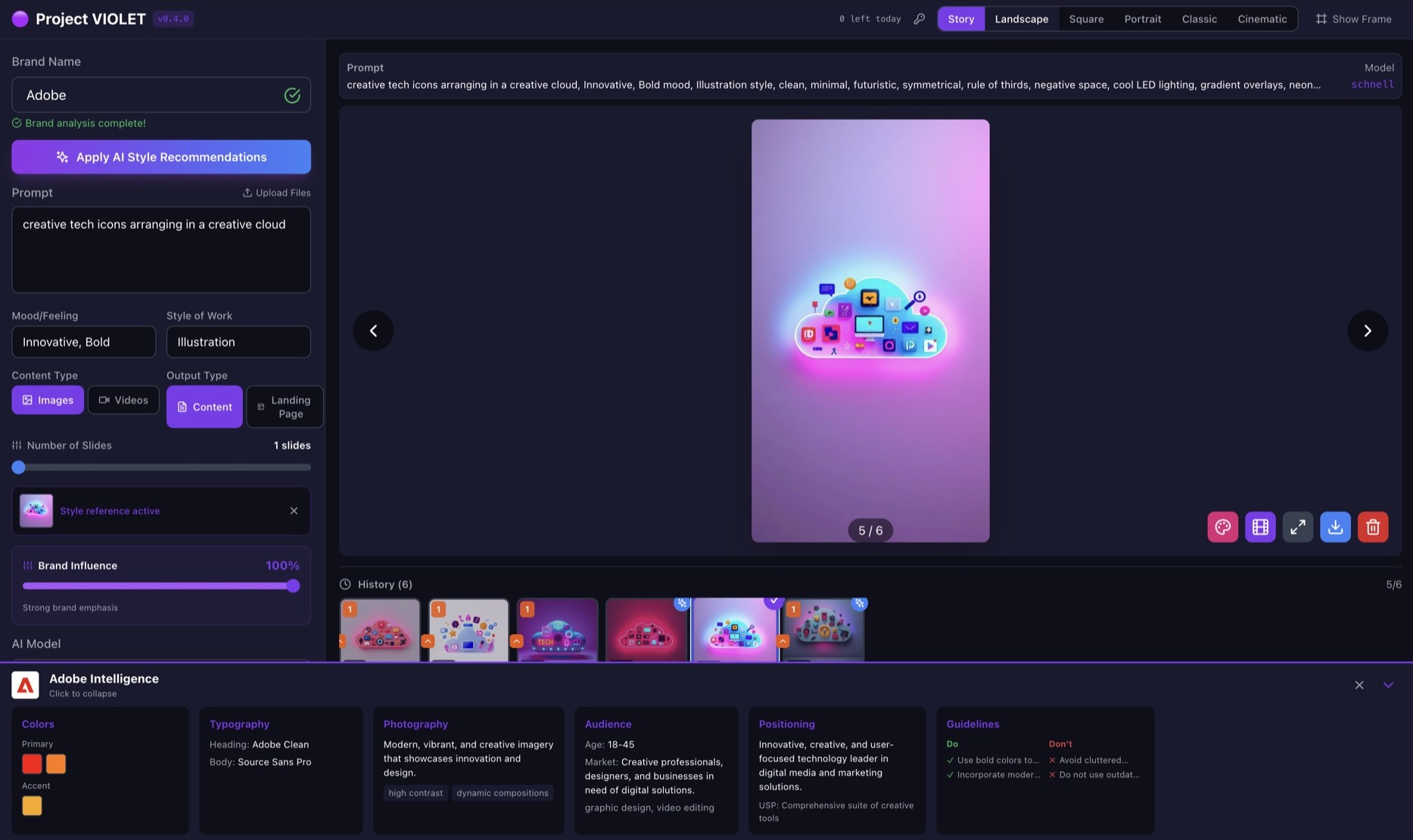Toggle Show Frame
Viewport: 1413px width, 840px height.
(x=1353, y=19)
